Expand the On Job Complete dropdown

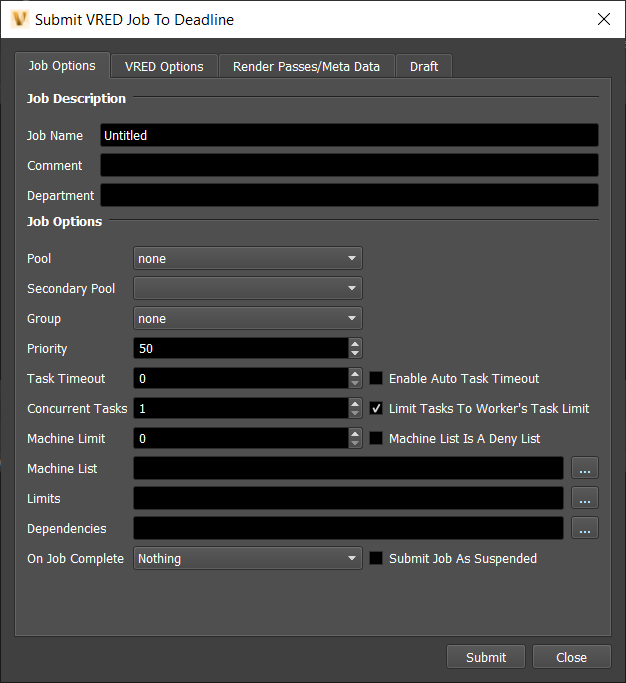coord(247,559)
